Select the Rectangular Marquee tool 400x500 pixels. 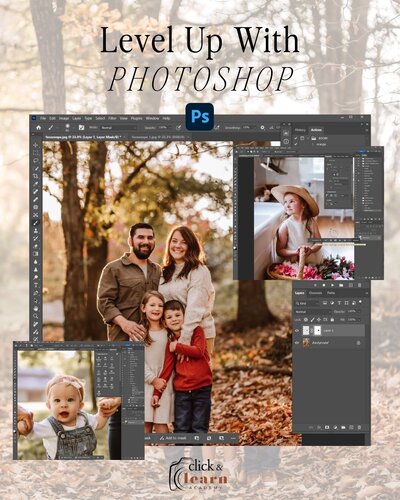(36, 153)
